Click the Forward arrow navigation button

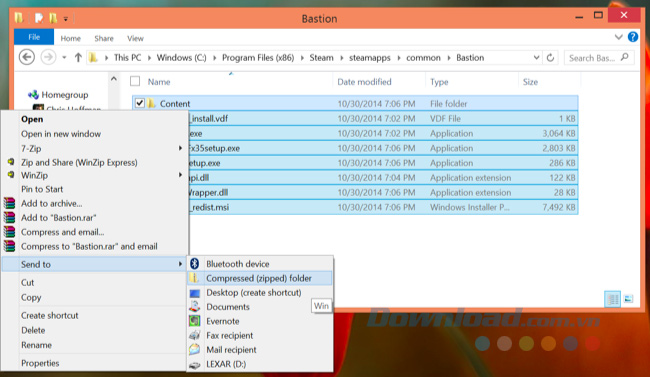click(48, 57)
